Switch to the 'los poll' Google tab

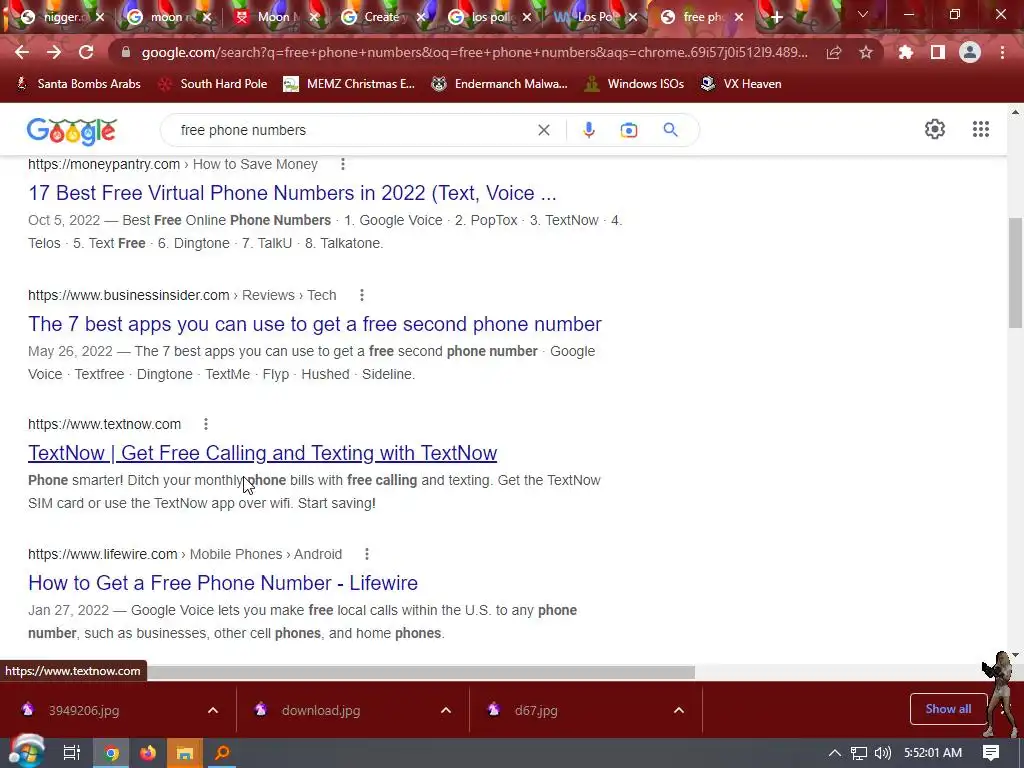[x=488, y=18]
